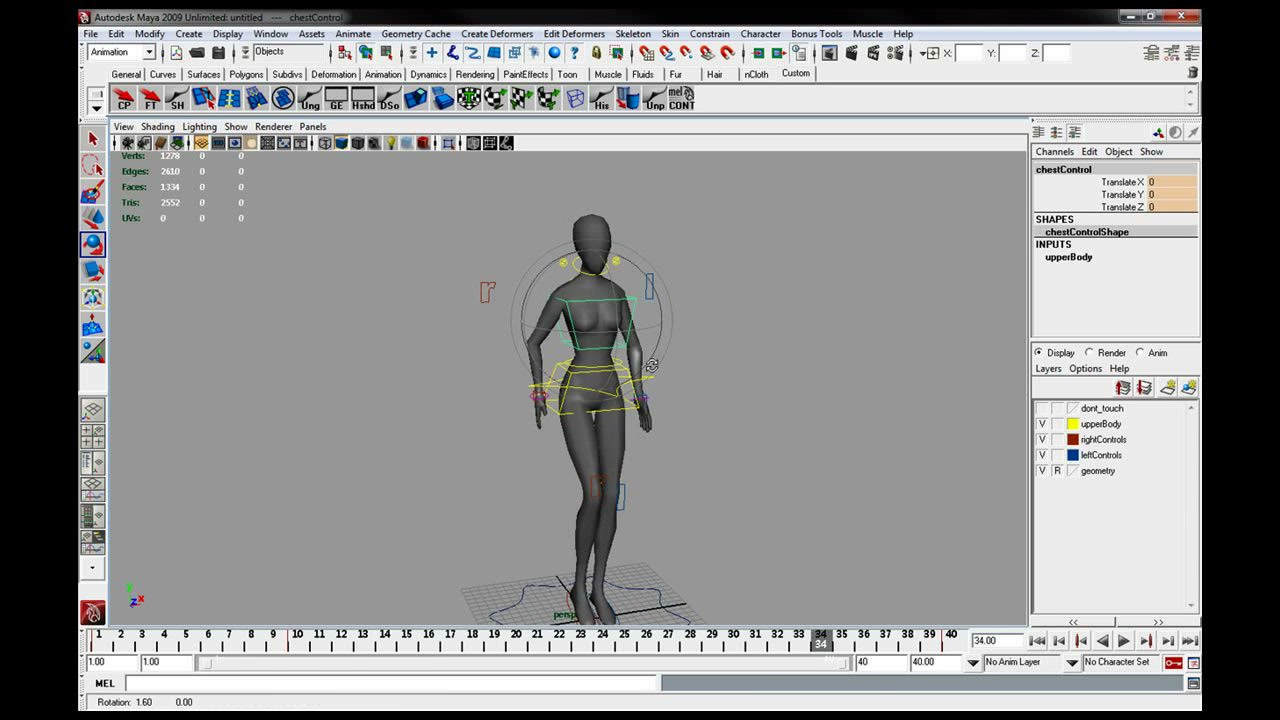Click the Hshd shelf button
Screen dimensions: 1280x720
363,98
